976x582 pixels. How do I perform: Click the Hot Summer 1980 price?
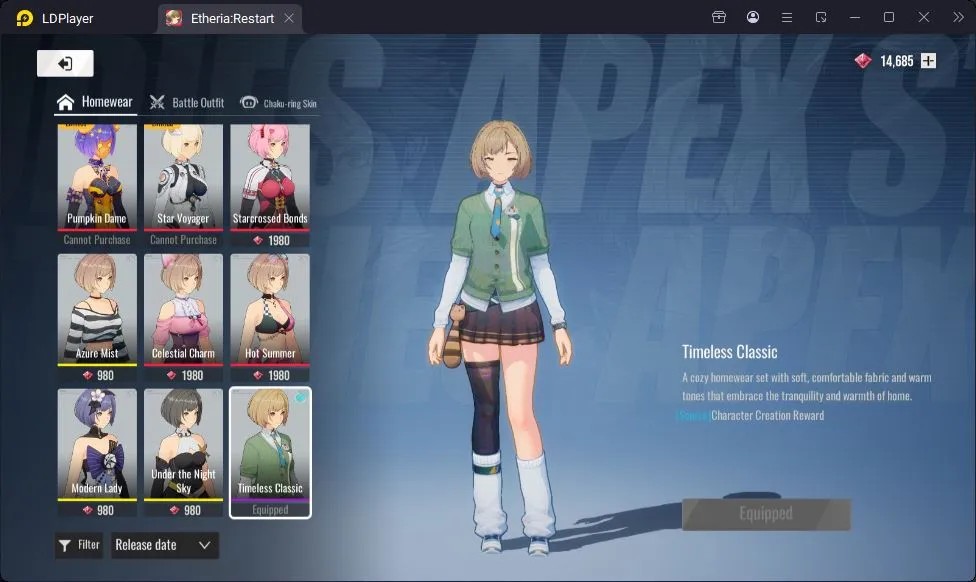[271, 375]
